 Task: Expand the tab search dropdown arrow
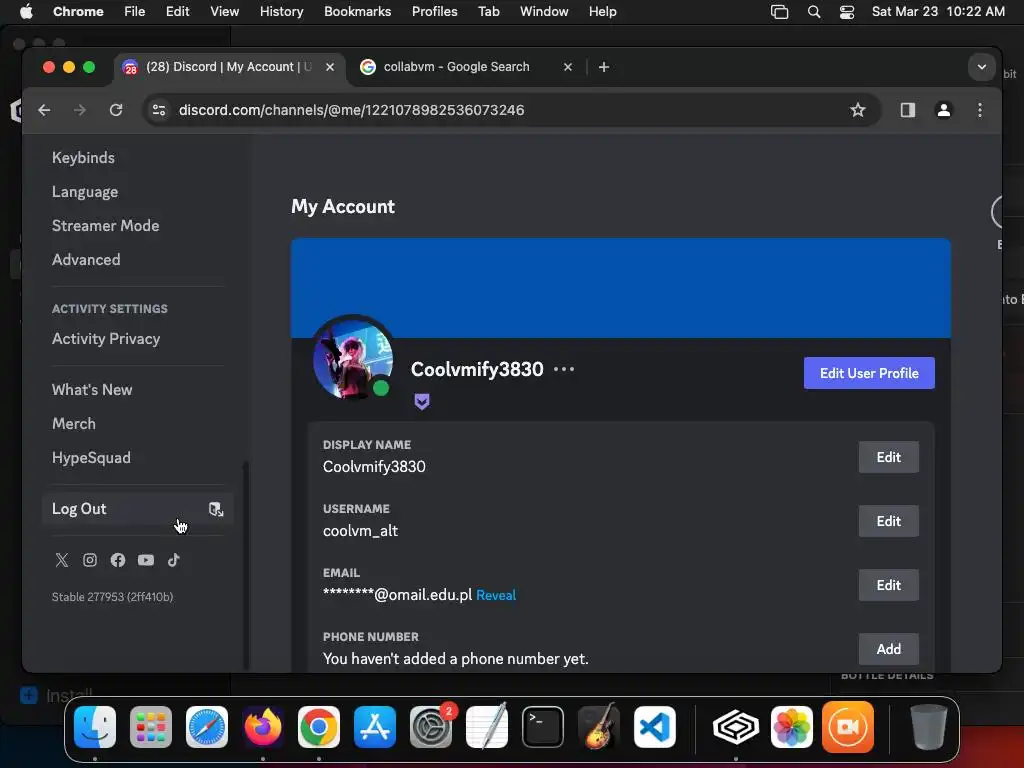click(x=982, y=67)
